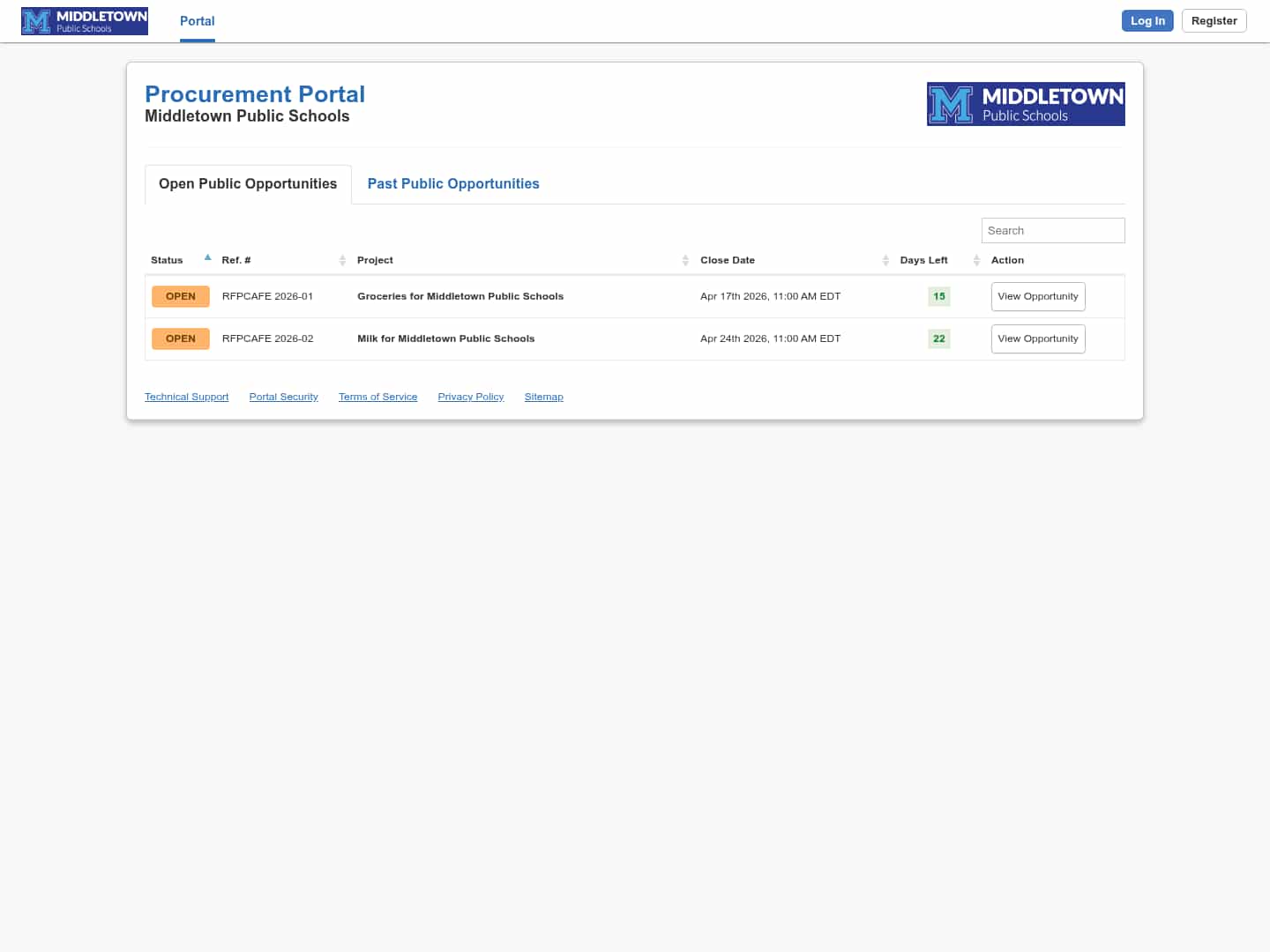
Task: Click the 22 days left badge
Action: click(x=938, y=338)
